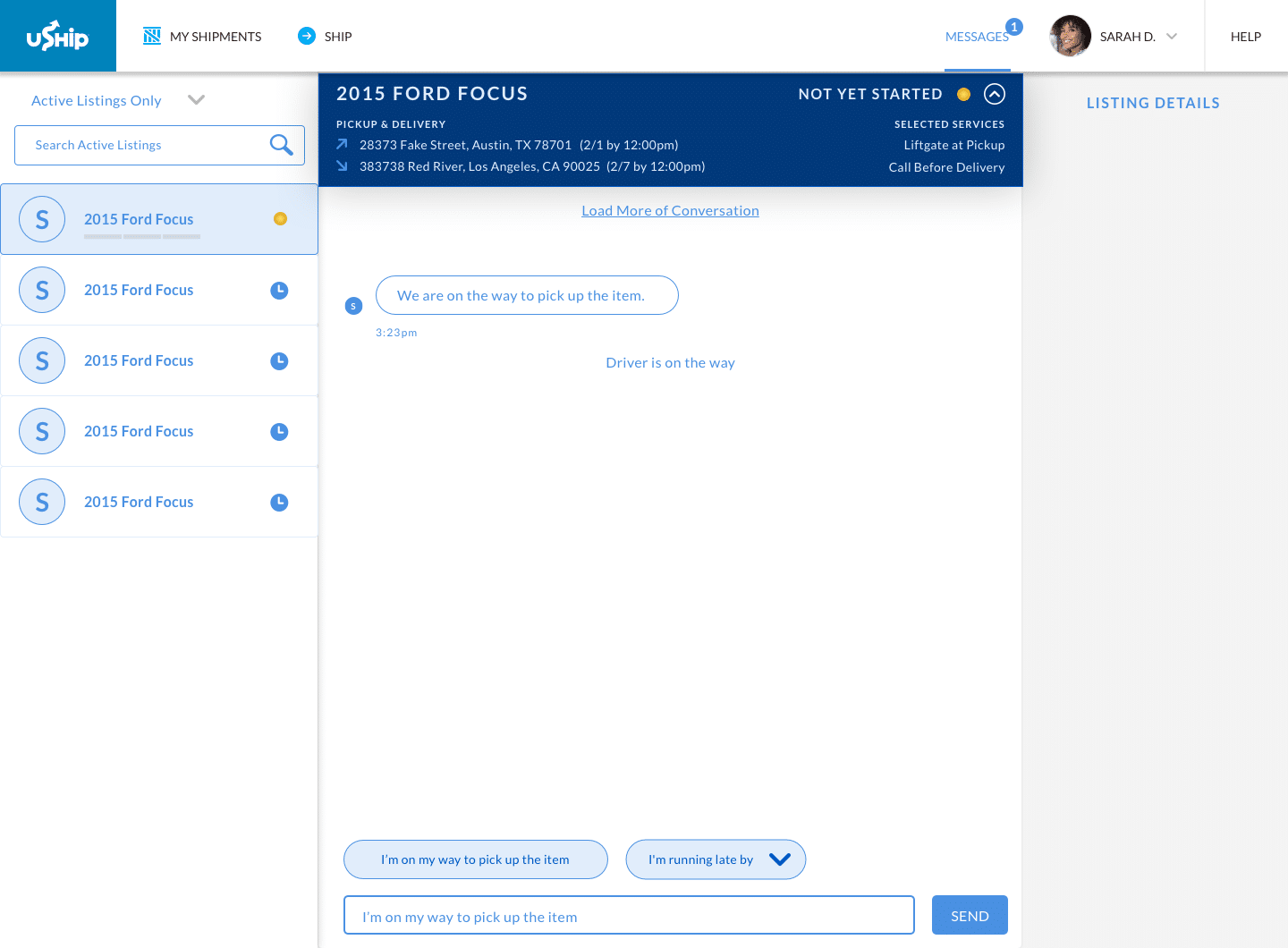Click the messages notification badge
The image size is (1288, 948).
(1014, 27)
